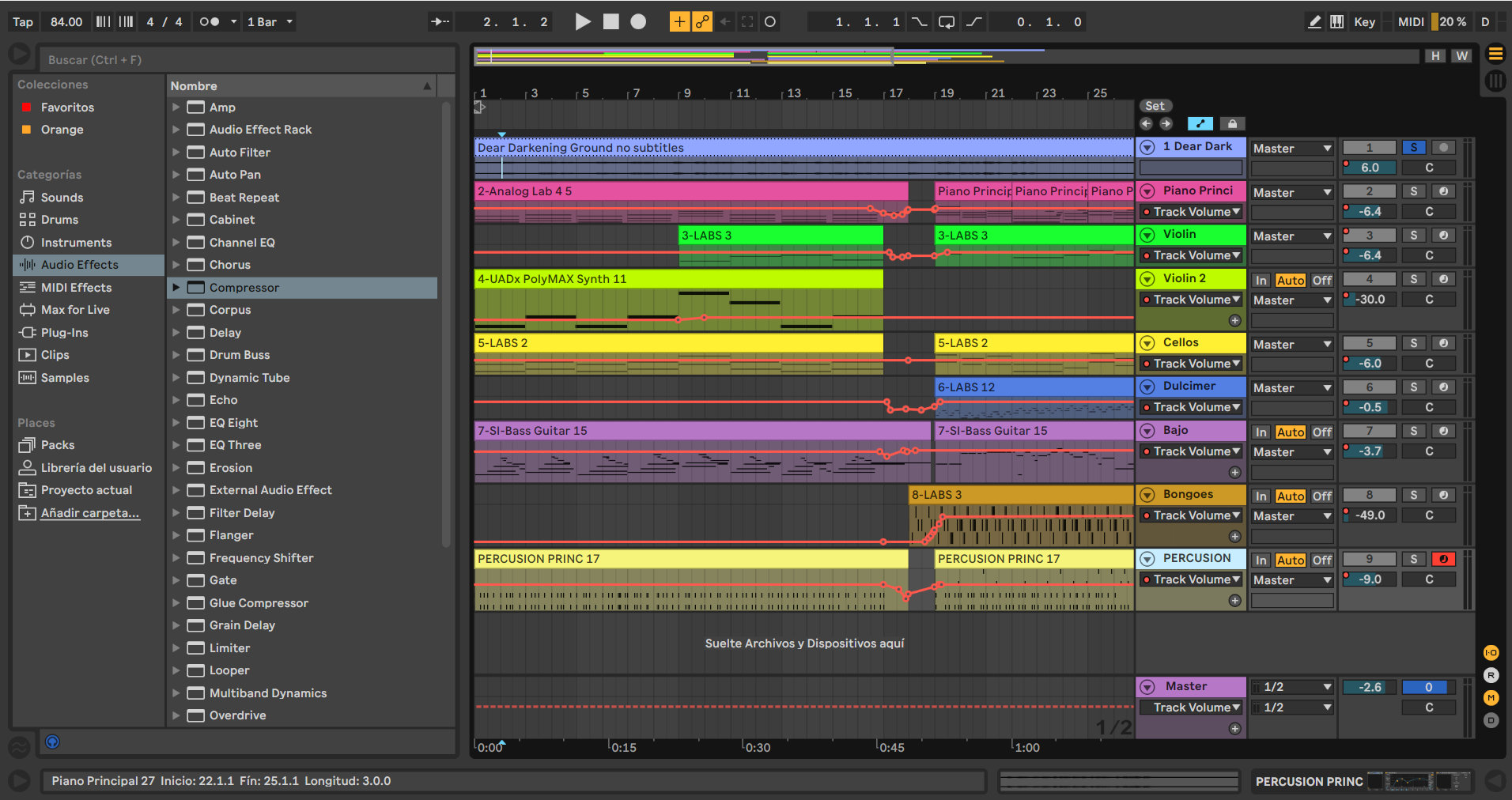Image resolution: width=1512 pixels, height=800 pixels.
Task: Expand the Compressor folder in browser
Action: coord(176,288)
